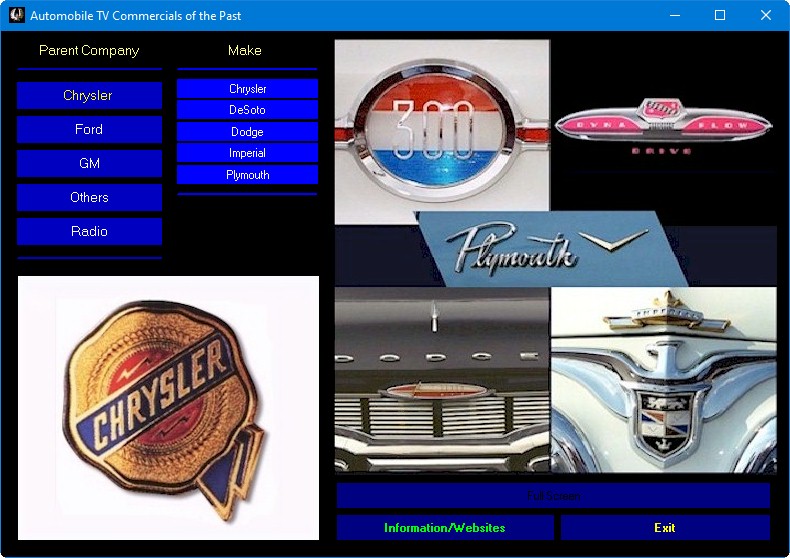Click the "Parent Company" column heading
The width and height of the screenshot is (790, 558).
click(89, 50)
